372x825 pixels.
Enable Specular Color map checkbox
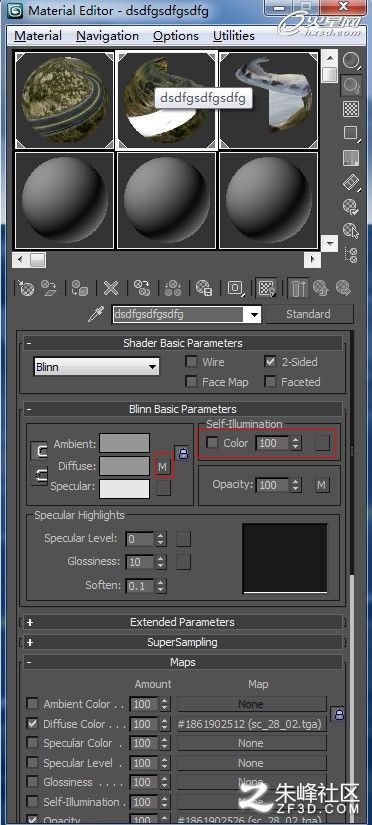pyautogui.click(x=33, y=743)
